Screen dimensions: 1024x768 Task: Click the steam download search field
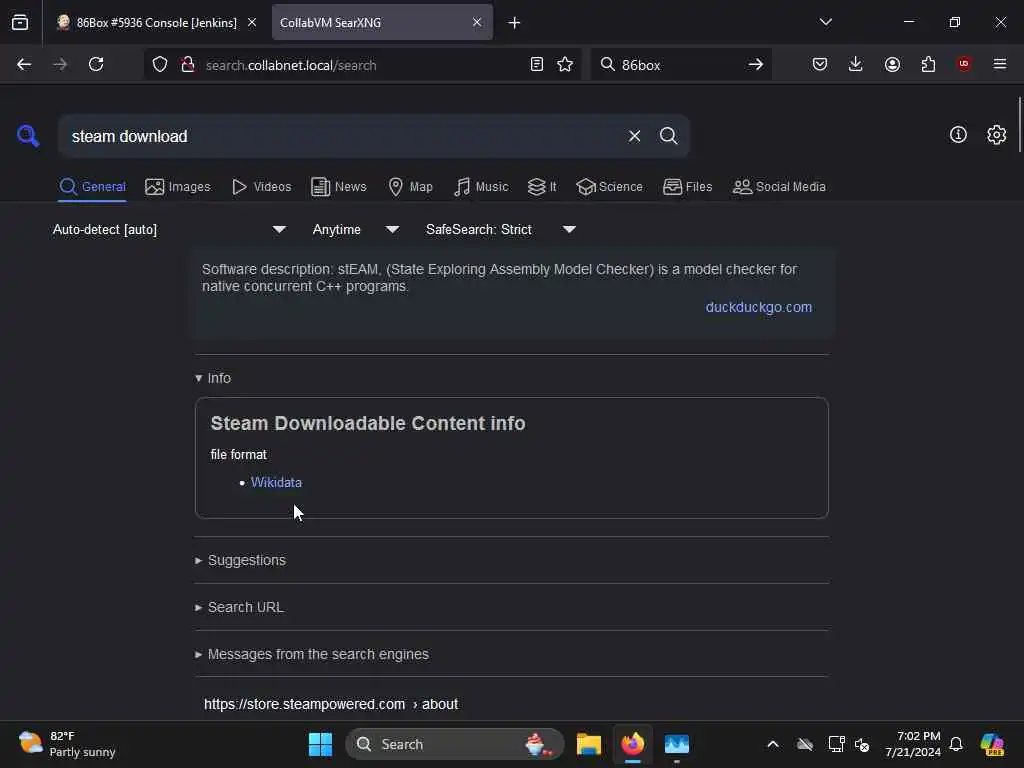[x=343, y=136]
